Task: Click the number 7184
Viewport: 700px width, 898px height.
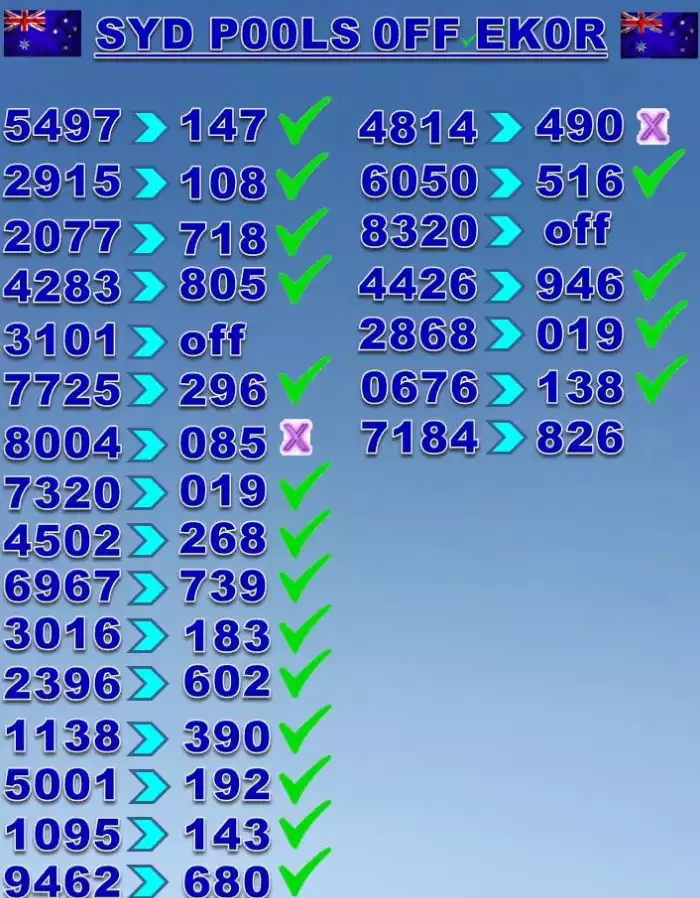Action: coord(419,438)
